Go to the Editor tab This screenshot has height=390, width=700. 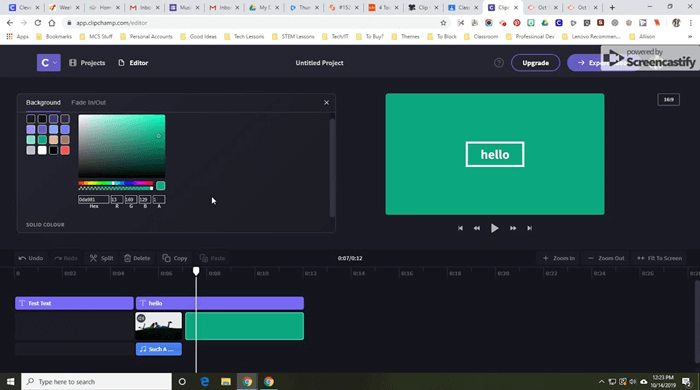coord(133,63)
